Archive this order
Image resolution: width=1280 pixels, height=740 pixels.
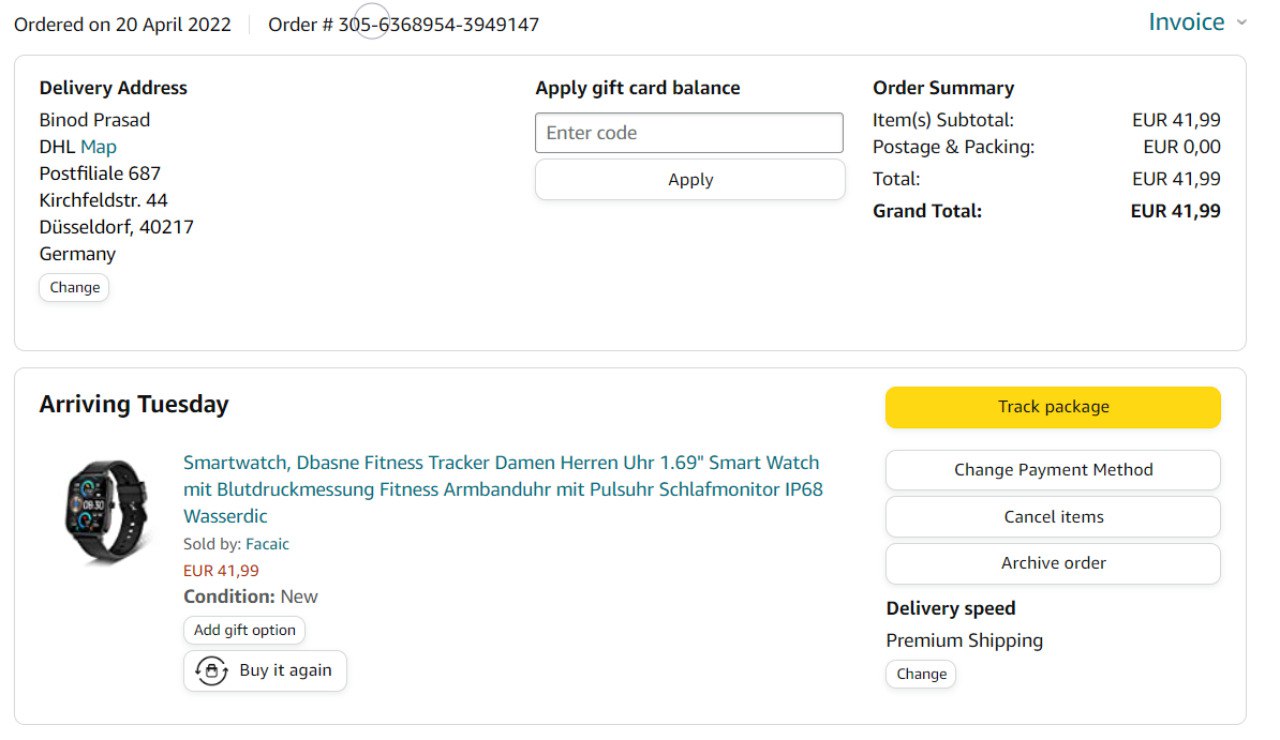coord(1053,563)
